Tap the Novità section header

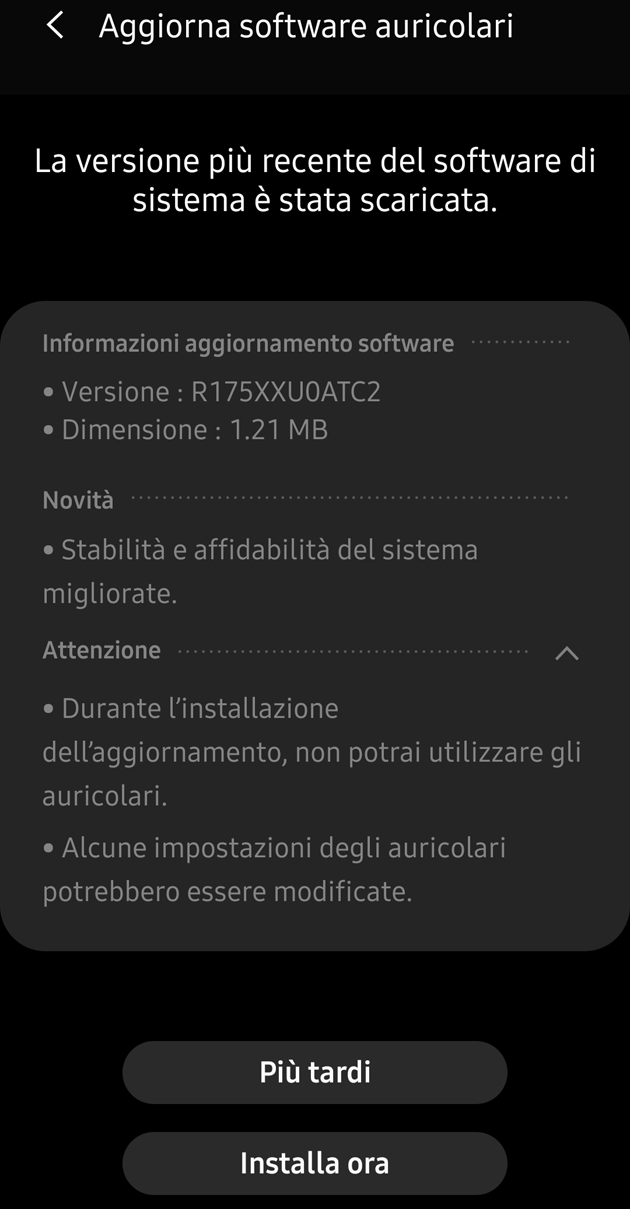[78, 500]
